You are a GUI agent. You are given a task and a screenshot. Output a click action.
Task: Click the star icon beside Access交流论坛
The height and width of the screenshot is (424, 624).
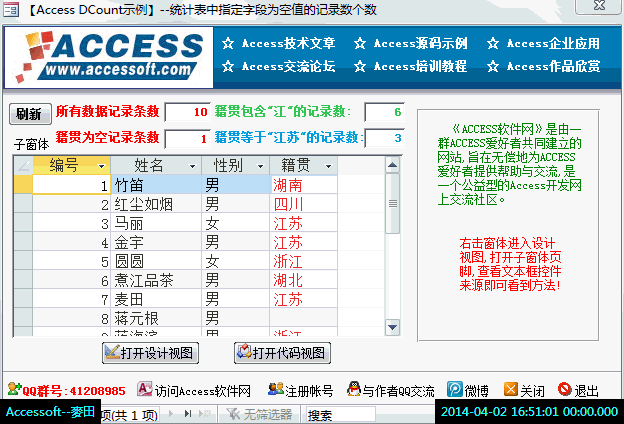228,66
